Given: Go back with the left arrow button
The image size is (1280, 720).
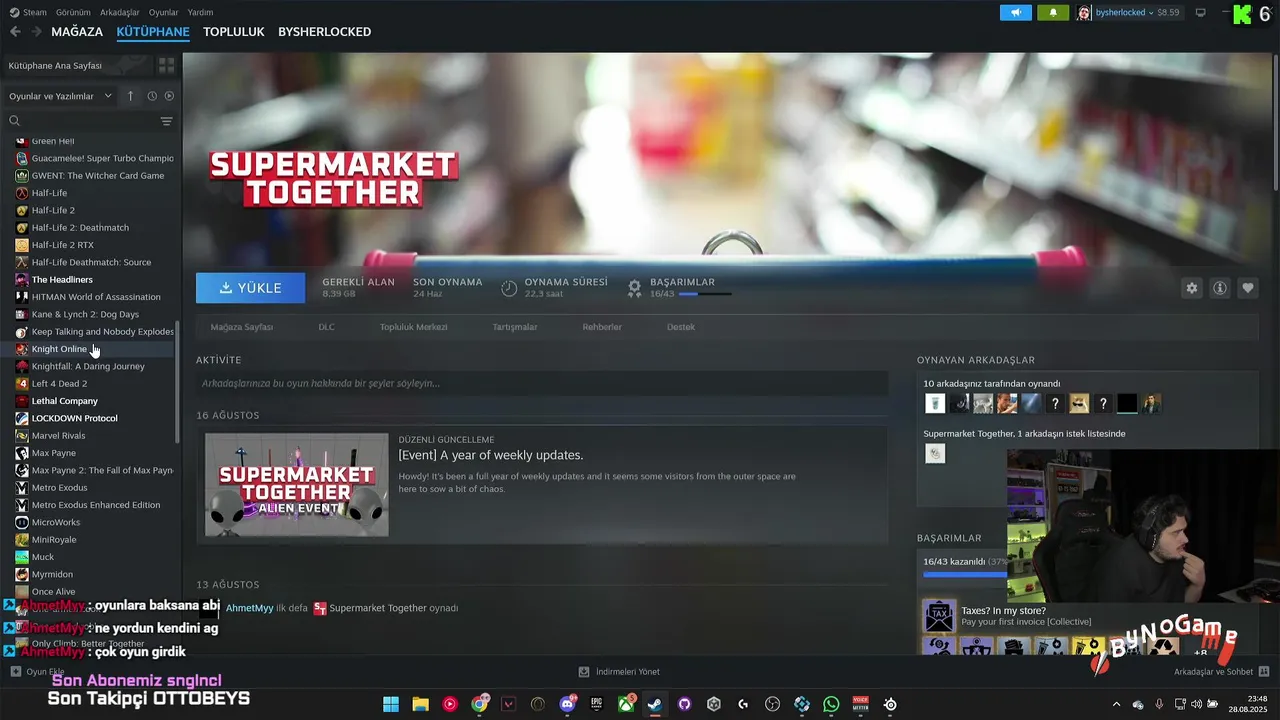Looking at the screenshot, I should coord(15,32).
